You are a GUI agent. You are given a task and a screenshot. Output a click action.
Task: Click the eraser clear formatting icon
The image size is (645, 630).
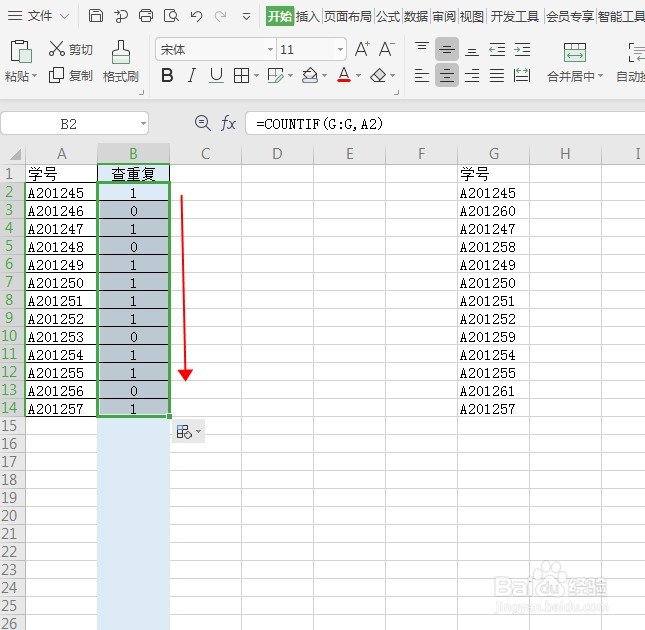[378, 76]
